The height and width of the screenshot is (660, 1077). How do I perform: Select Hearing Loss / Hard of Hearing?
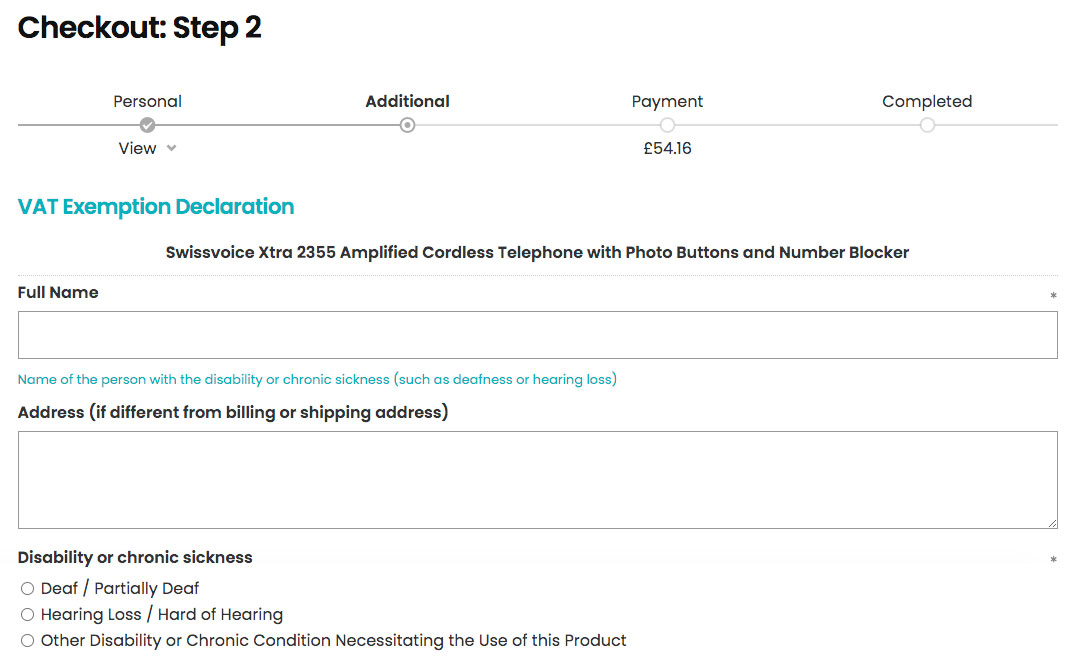coord(27,614)
